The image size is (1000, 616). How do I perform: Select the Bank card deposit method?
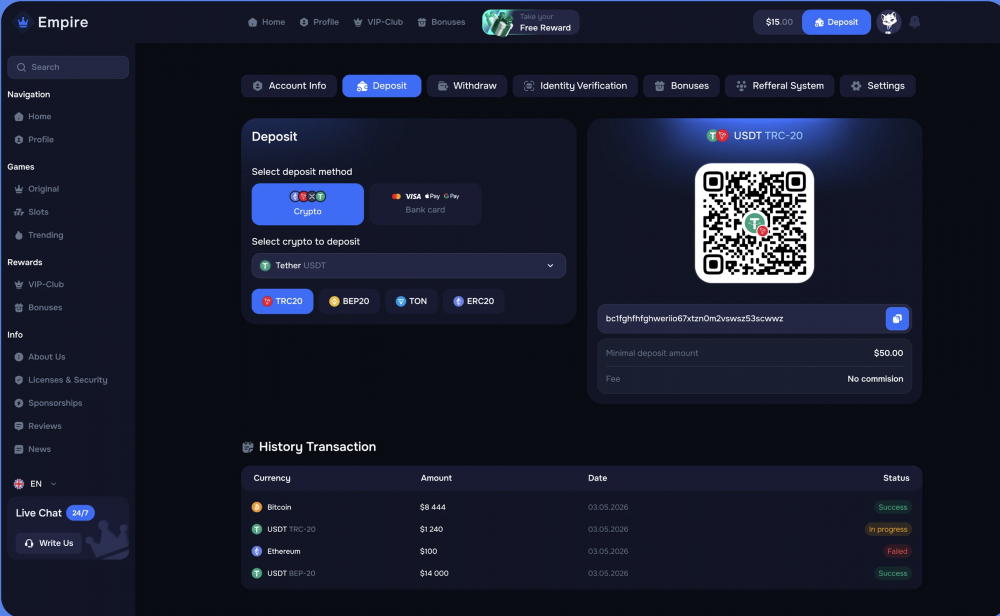(x=425, y=204)
